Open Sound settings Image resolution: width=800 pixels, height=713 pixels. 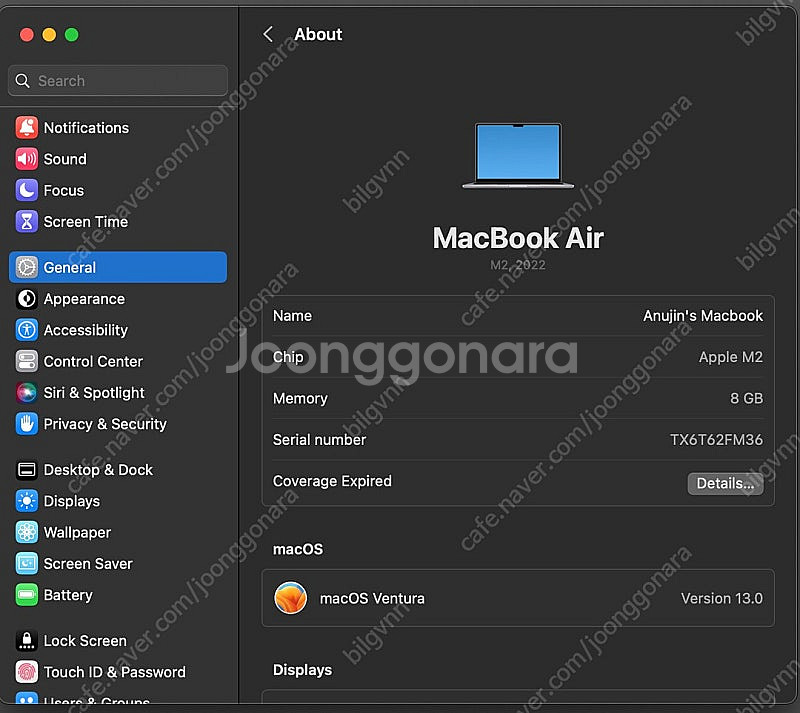pos(65,159)
